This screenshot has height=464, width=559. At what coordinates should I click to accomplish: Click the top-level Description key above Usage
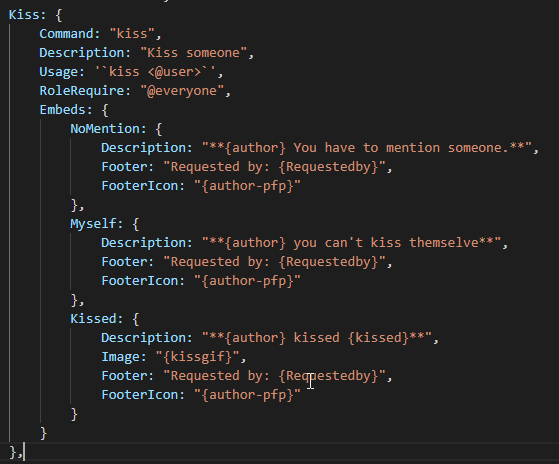click(81, 53)
